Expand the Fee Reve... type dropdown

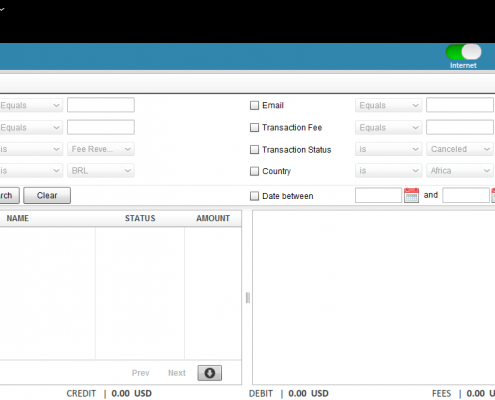coord(101,149)
